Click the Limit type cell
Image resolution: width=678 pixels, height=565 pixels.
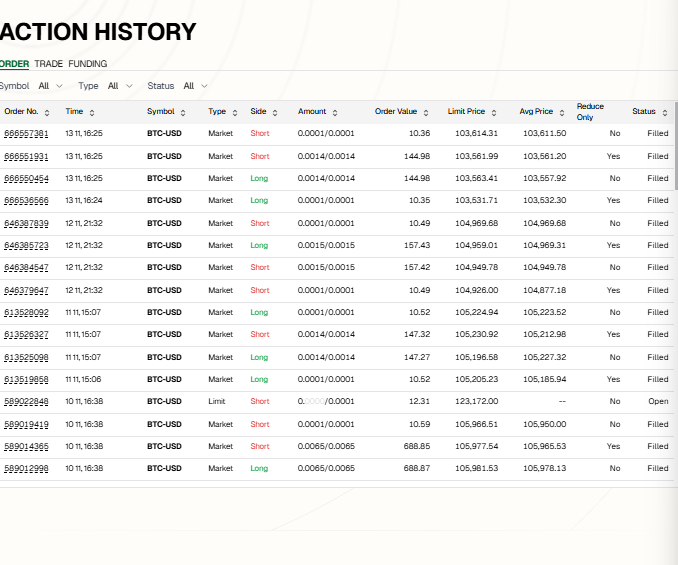217,402
